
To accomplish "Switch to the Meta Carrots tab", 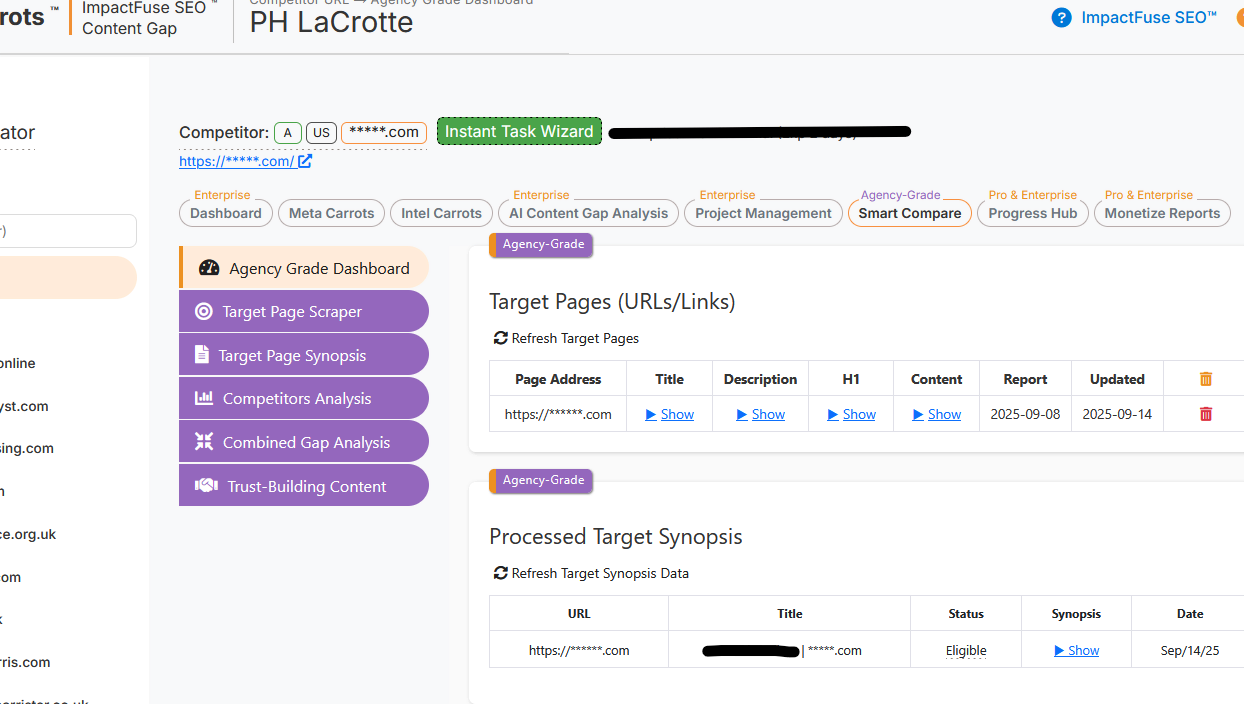I will click(332, 213).
